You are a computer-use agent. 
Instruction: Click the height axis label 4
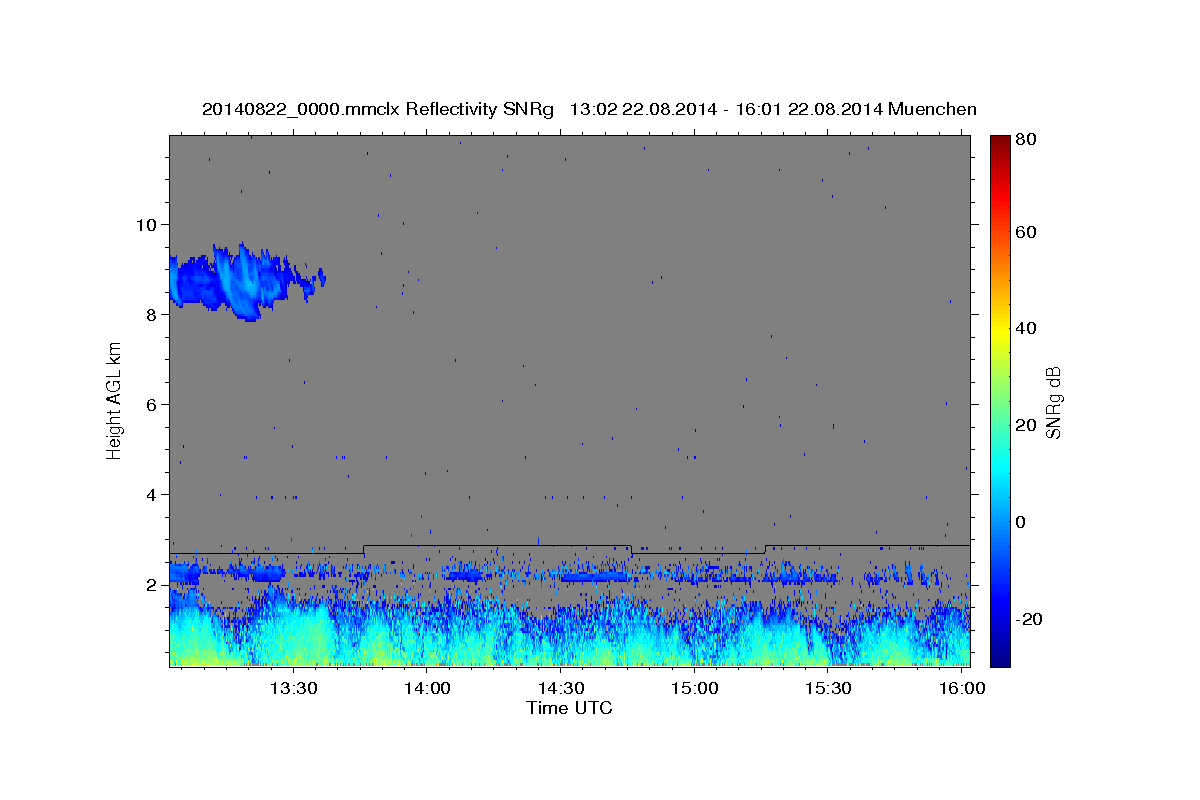click(153, 494)
